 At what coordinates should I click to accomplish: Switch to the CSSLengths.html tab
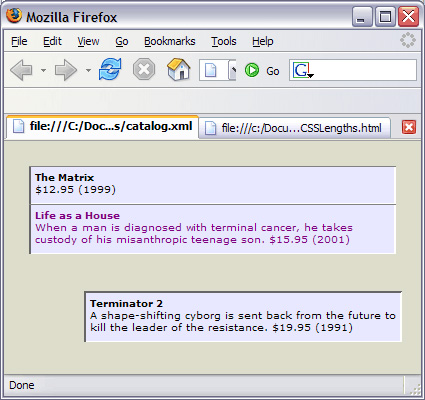click(295, 128)
